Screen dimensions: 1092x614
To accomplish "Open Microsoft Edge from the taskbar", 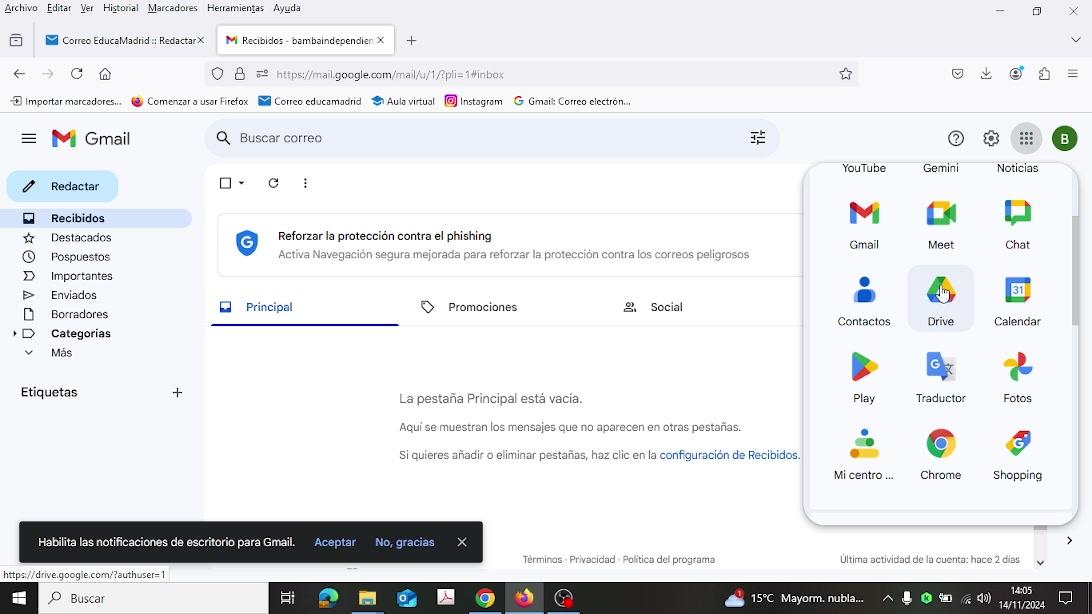I will click(328, 598).
